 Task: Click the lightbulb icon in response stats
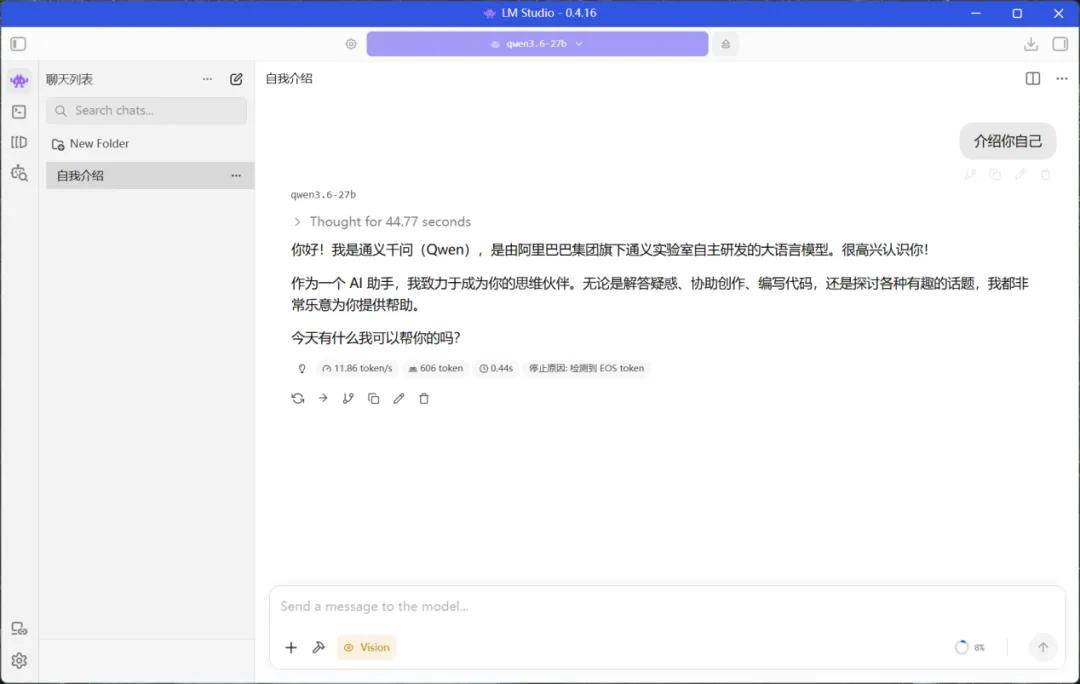pyautogui.click(x=302, y=369)
